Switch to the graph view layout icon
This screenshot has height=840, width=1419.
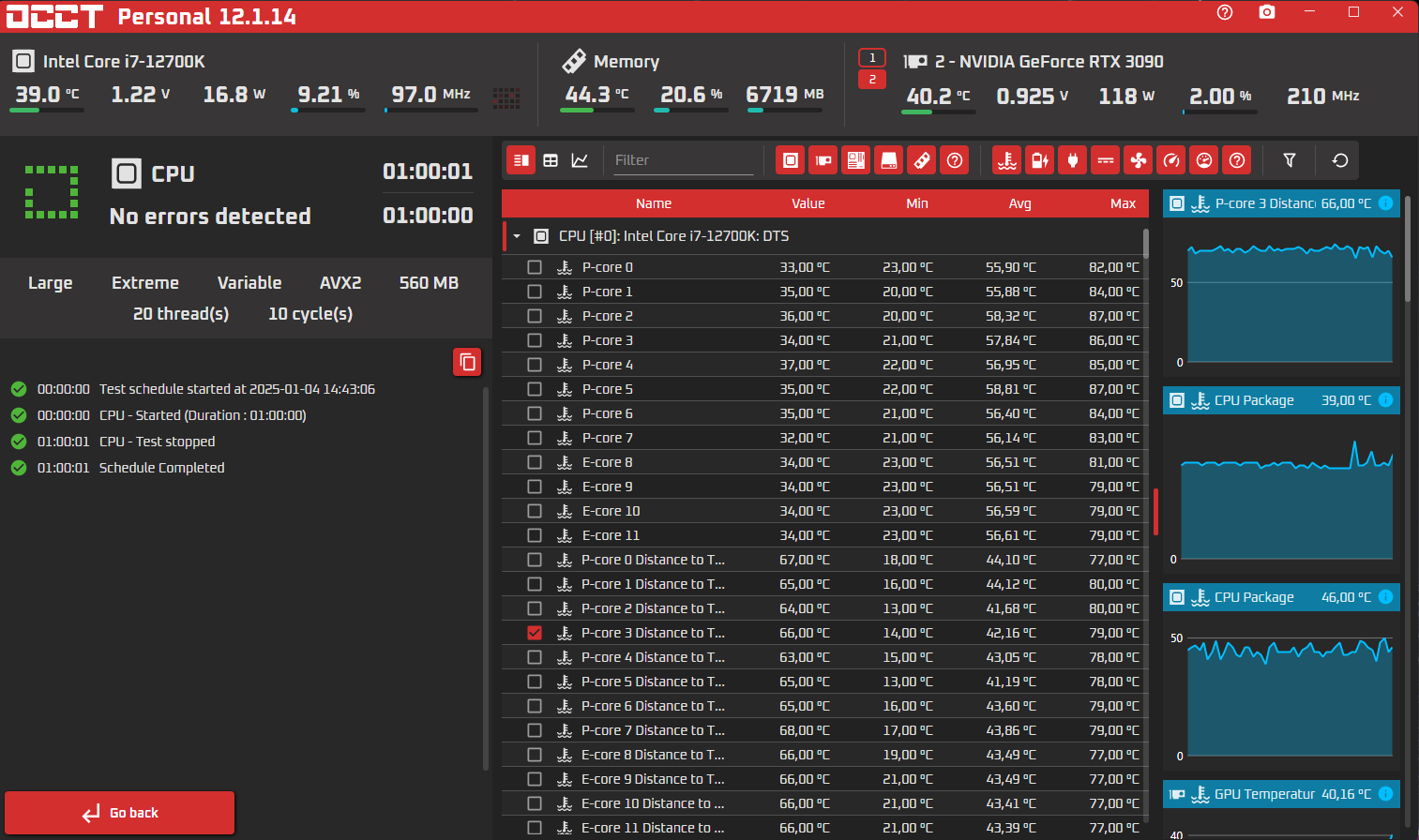tap(580, 160)
